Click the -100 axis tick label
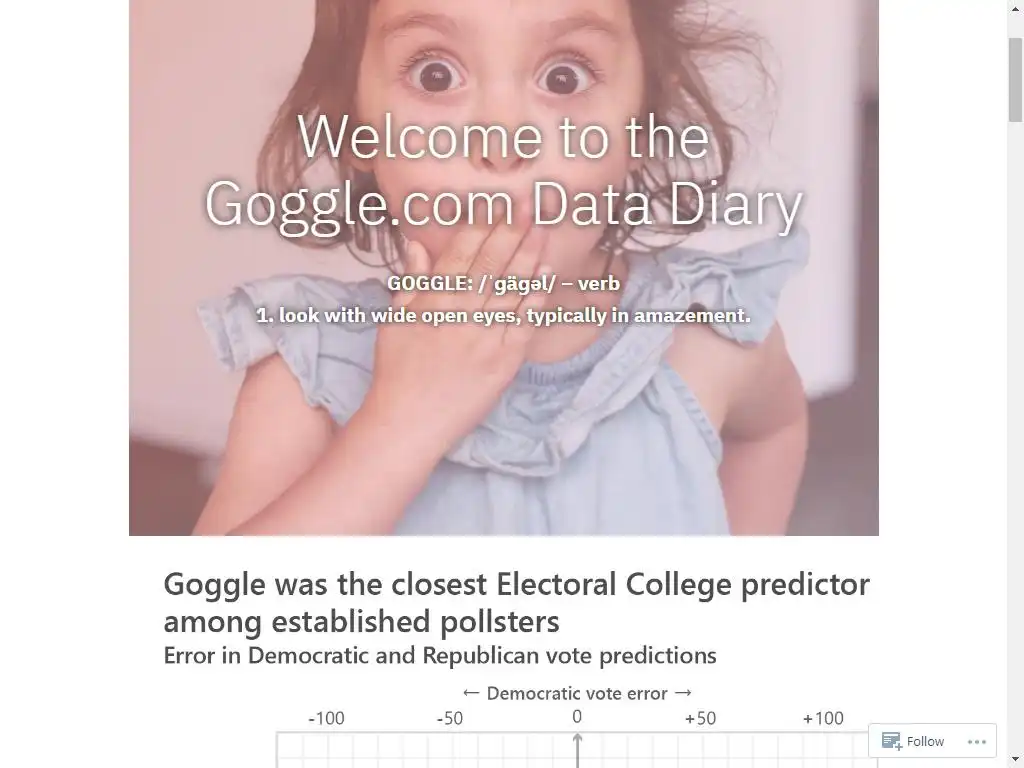Viewport: 1024px width, 768px height. (326, 718)
